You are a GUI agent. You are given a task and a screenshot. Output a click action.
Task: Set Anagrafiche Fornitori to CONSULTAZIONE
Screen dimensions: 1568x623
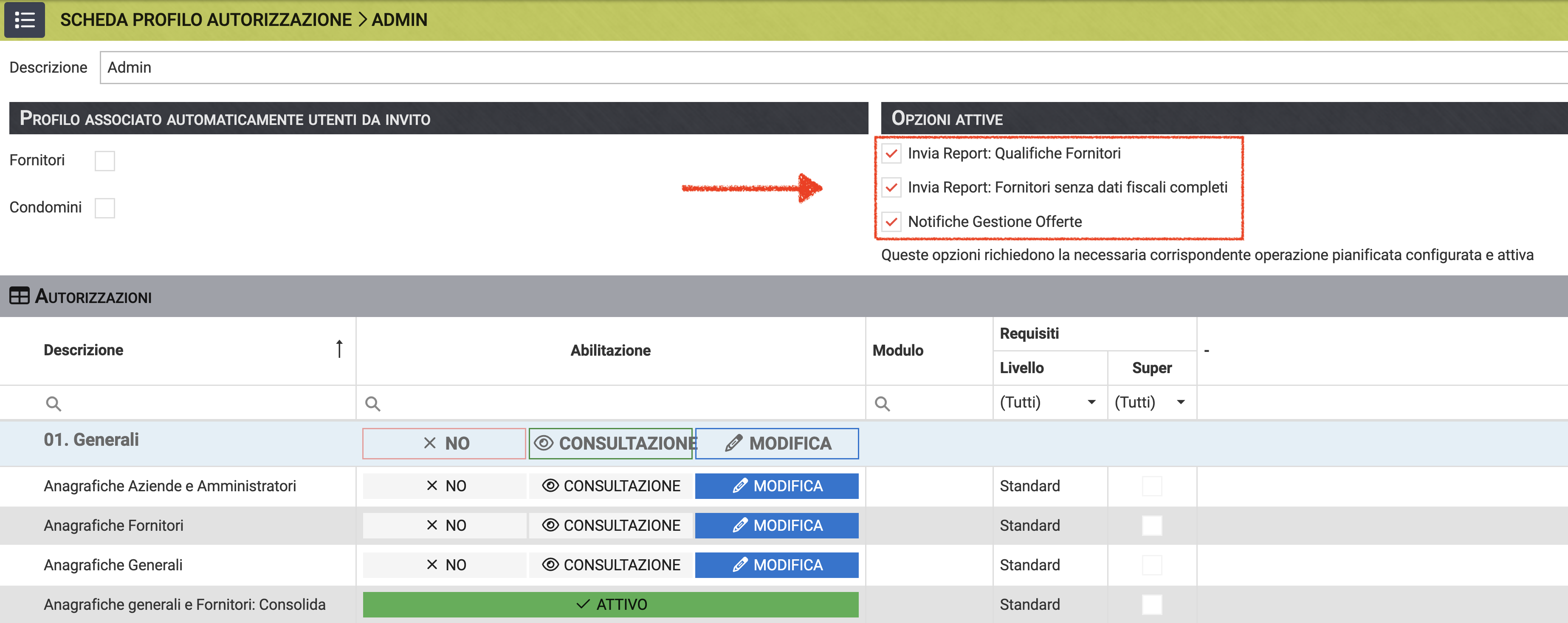click(x=611, y=525)
